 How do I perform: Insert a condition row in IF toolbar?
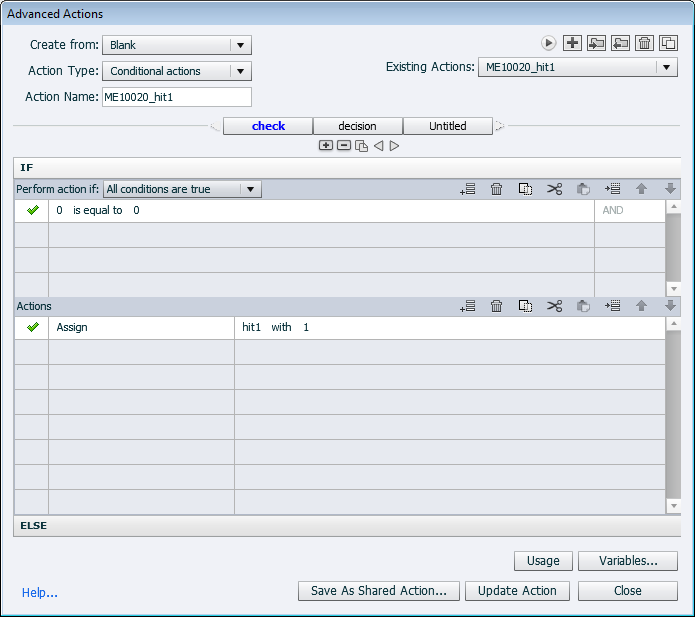click(613, 189)
